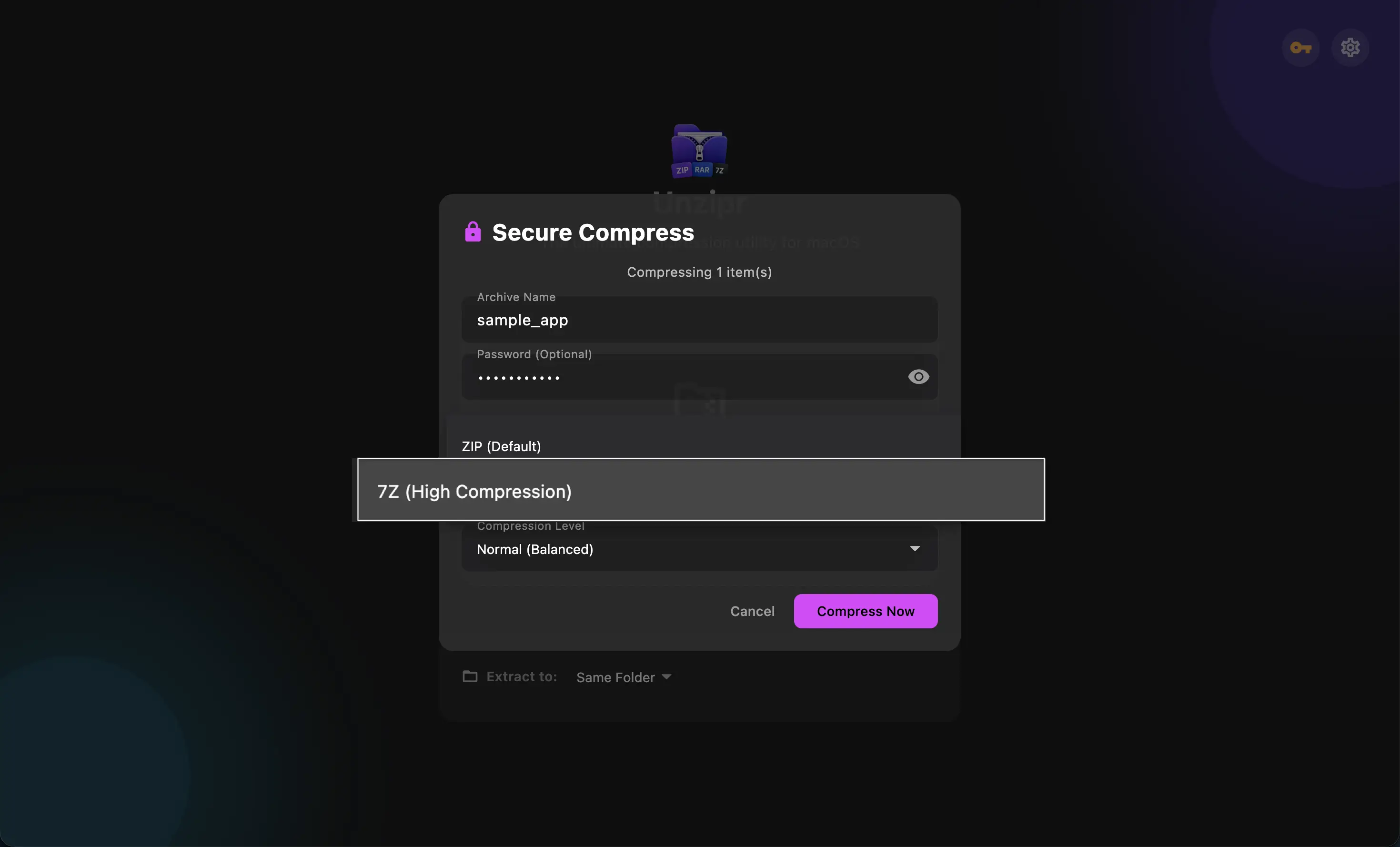Cancel the Secure Compress dialog
Screen dimensions: 1400x847
752,611
